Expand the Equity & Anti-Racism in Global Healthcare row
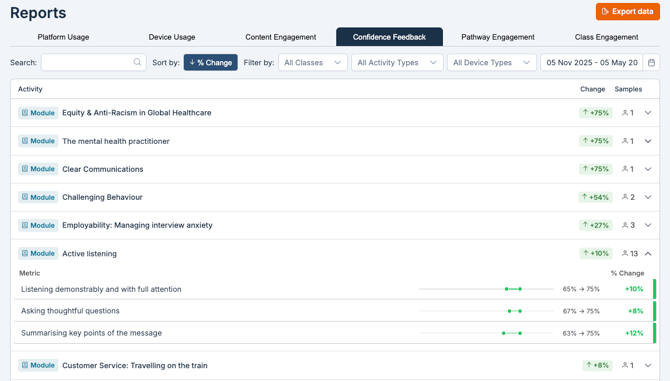This screenshot has height=381, width=670. click(x=648, y=113)
